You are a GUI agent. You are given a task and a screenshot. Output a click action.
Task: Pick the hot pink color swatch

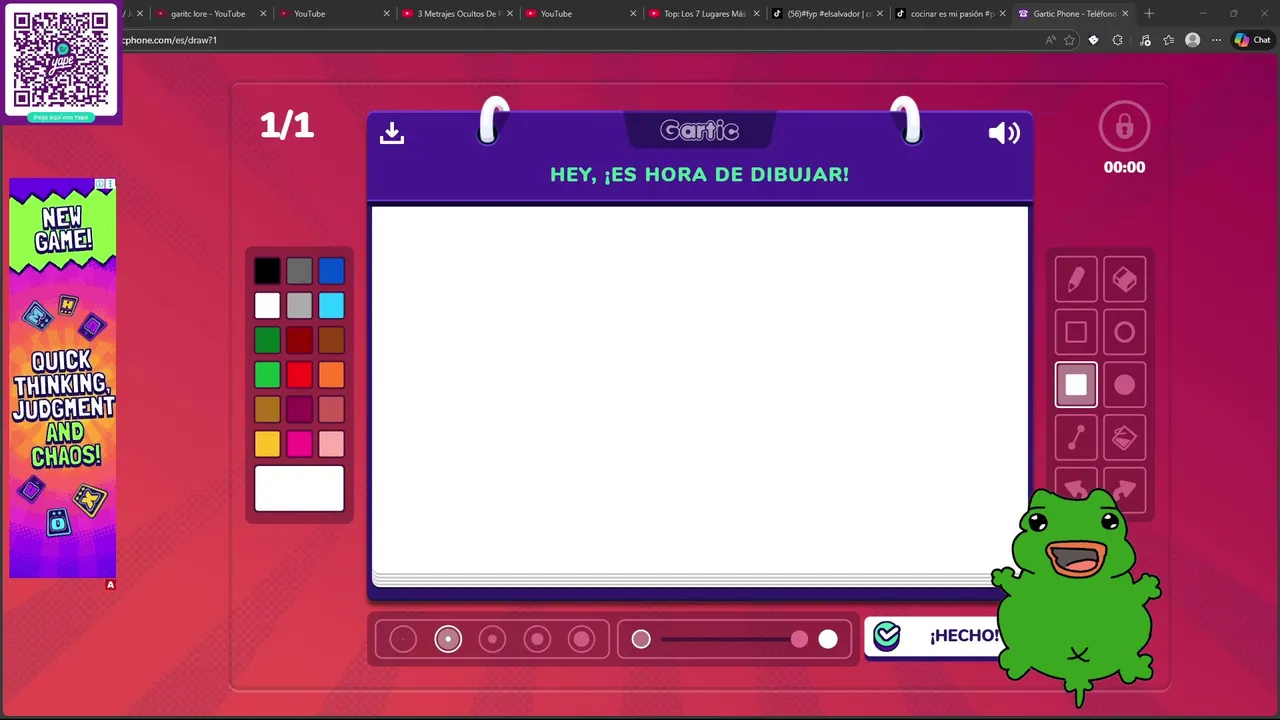(299, 444)
